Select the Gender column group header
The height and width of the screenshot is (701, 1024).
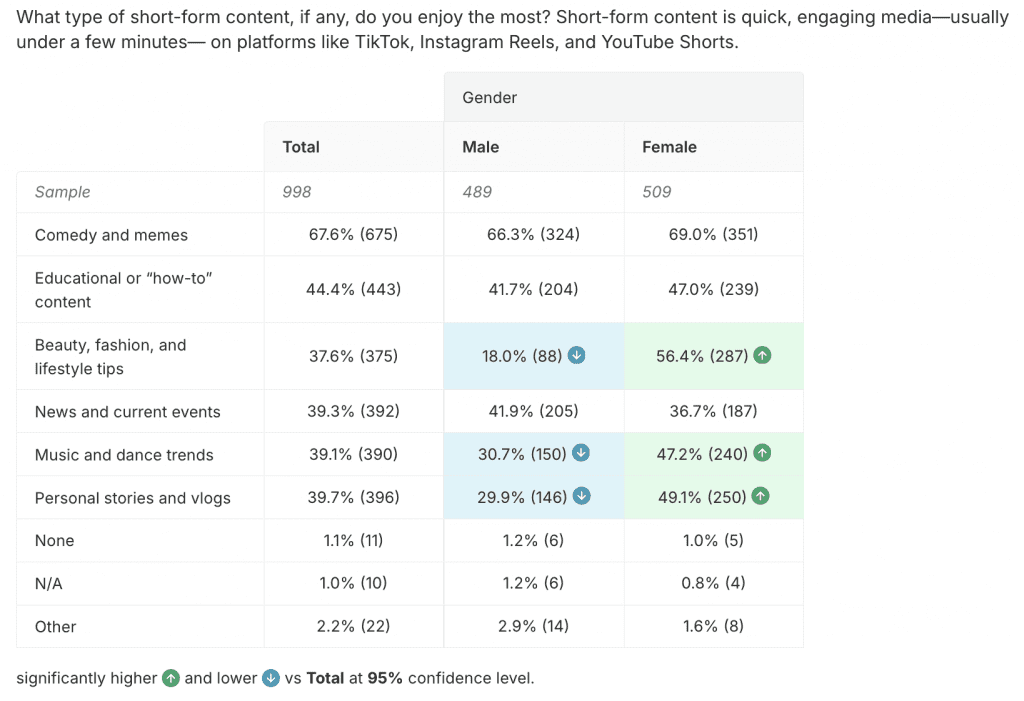(x=490, y=97)
